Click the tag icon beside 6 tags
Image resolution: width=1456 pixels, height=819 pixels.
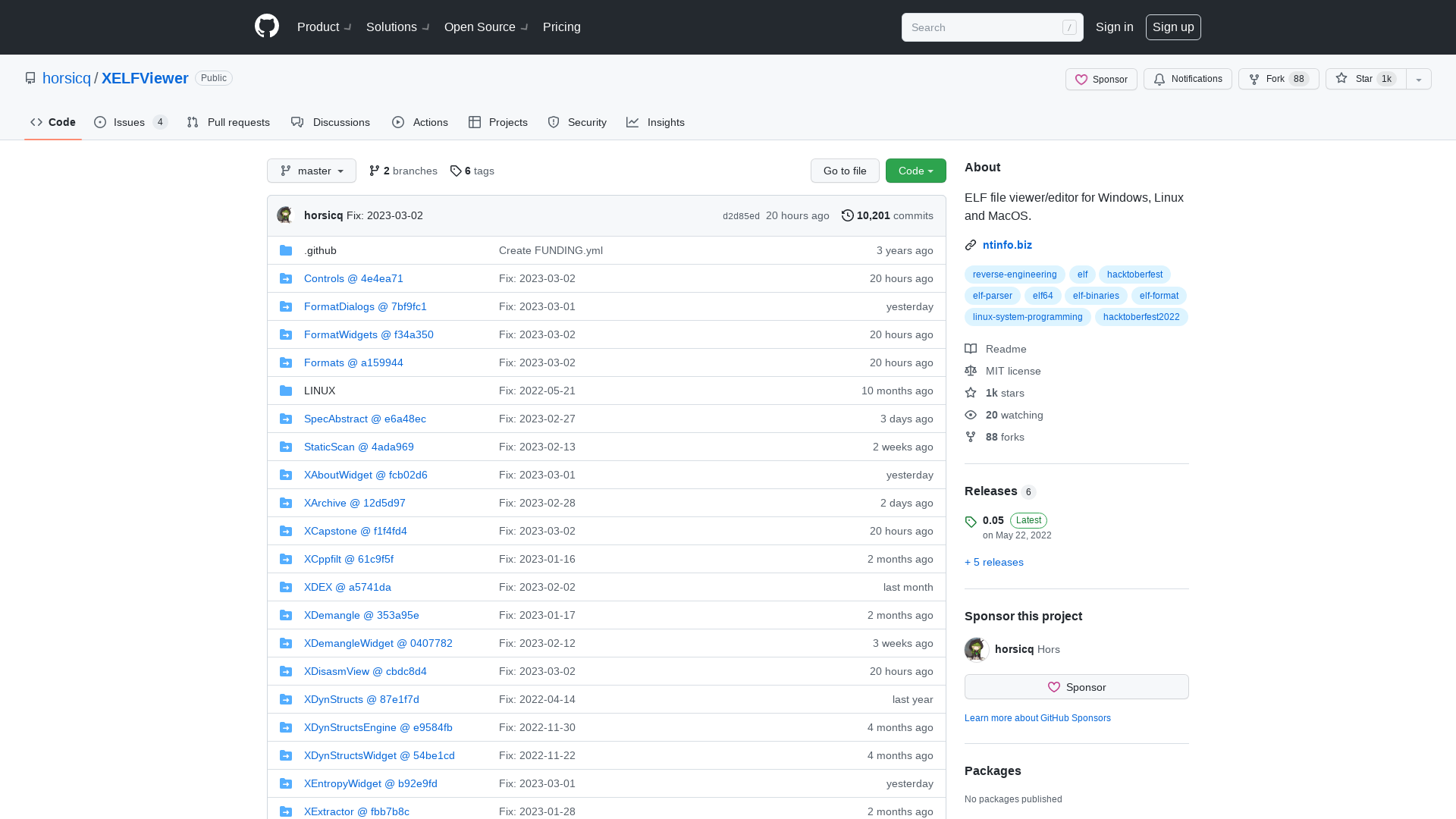[x=456, y=171]
